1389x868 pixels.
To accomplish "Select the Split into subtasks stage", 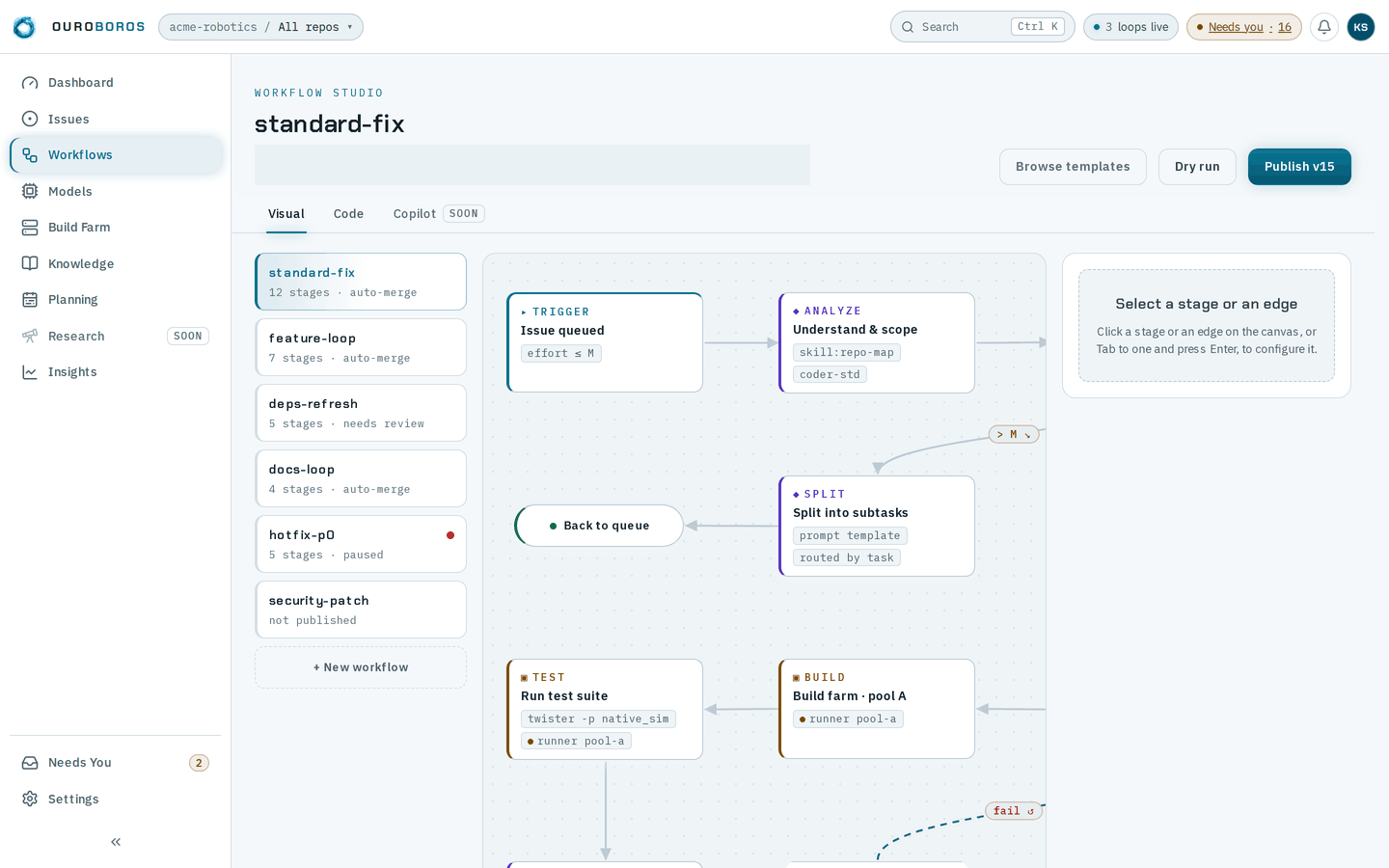I will click(x=877, y=526).
